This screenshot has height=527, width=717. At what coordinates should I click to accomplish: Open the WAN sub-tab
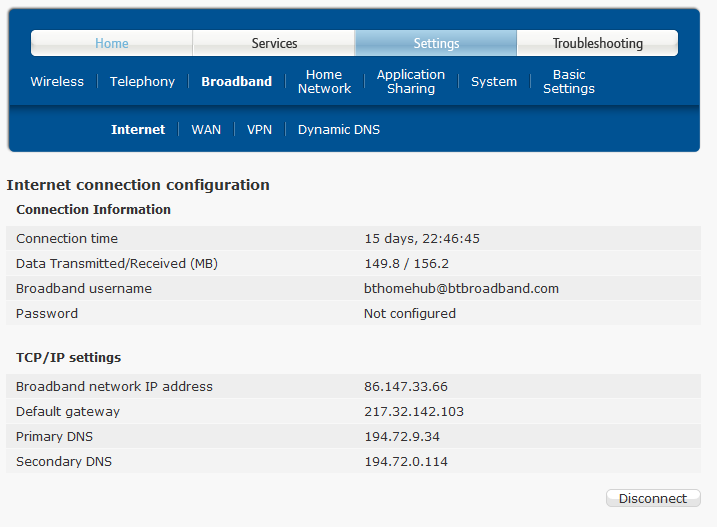tap(206, 130)
